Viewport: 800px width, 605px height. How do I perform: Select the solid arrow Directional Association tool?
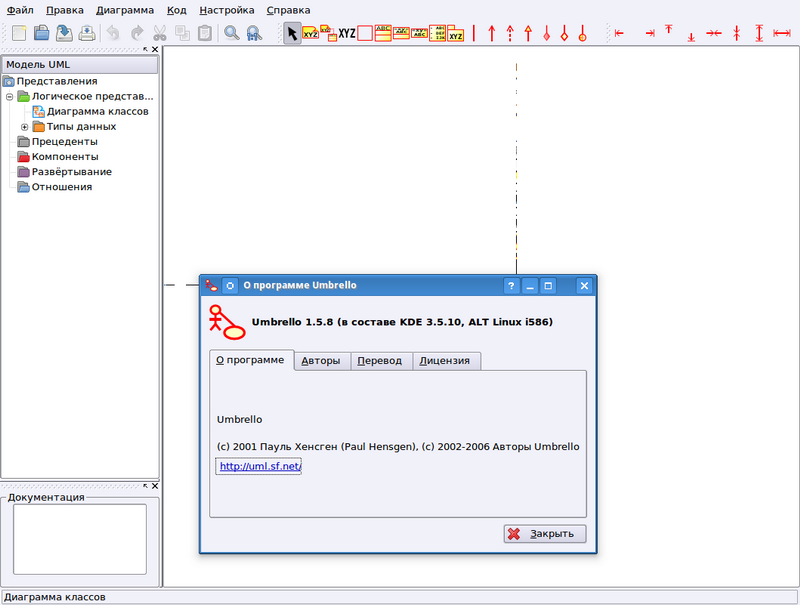pos(492,33)
